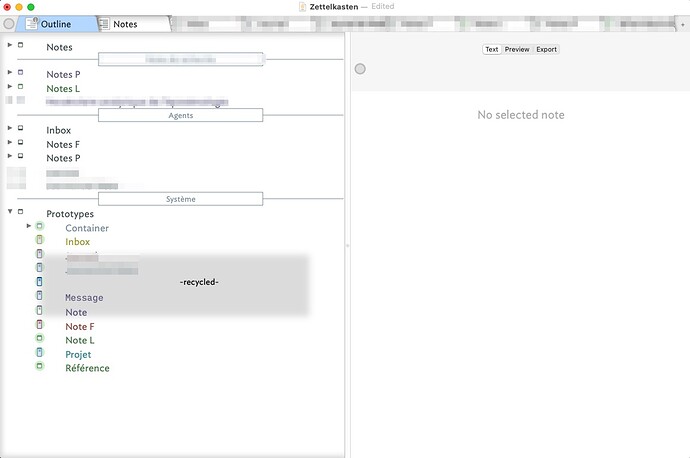Select the Note F prototype

pos(80,326)
